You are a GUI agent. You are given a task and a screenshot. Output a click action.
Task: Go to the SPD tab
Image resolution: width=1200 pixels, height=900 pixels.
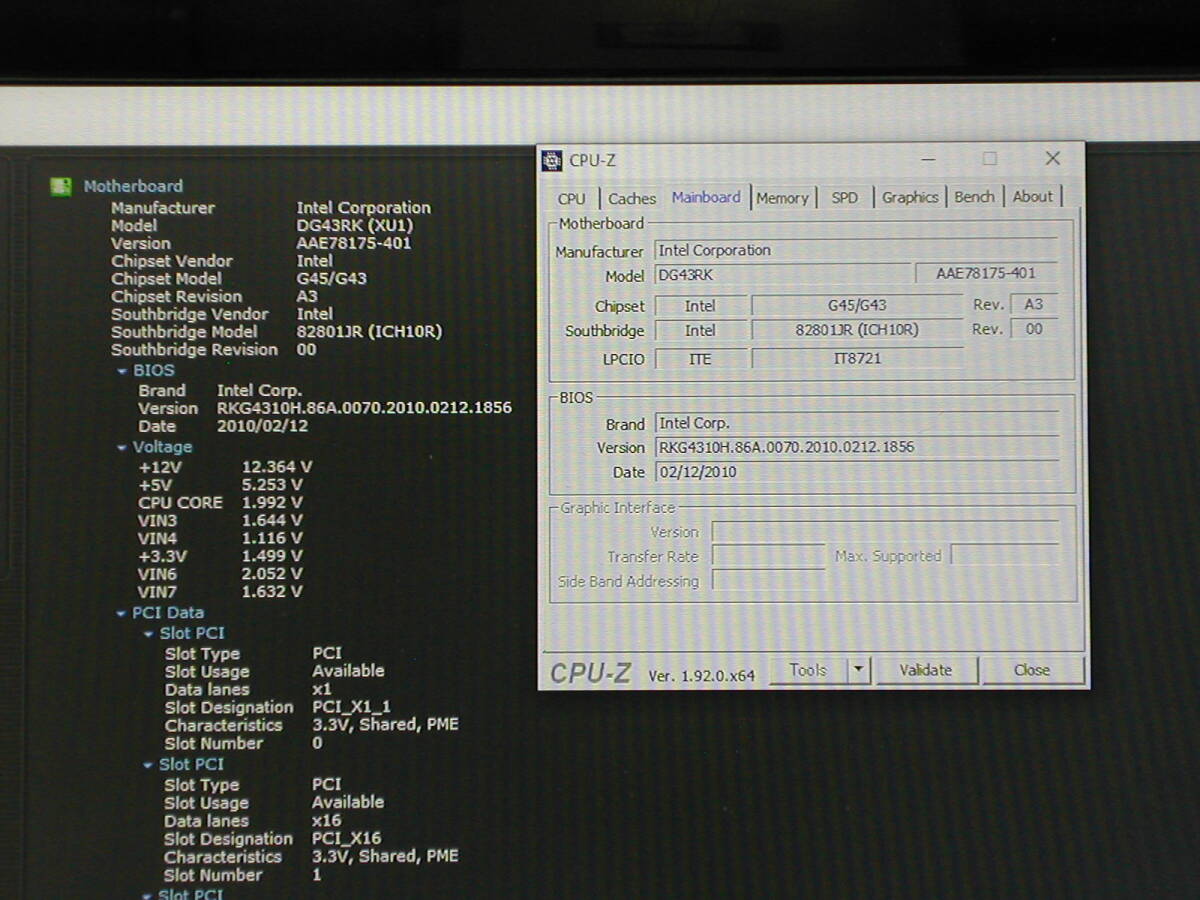point(845,198)
